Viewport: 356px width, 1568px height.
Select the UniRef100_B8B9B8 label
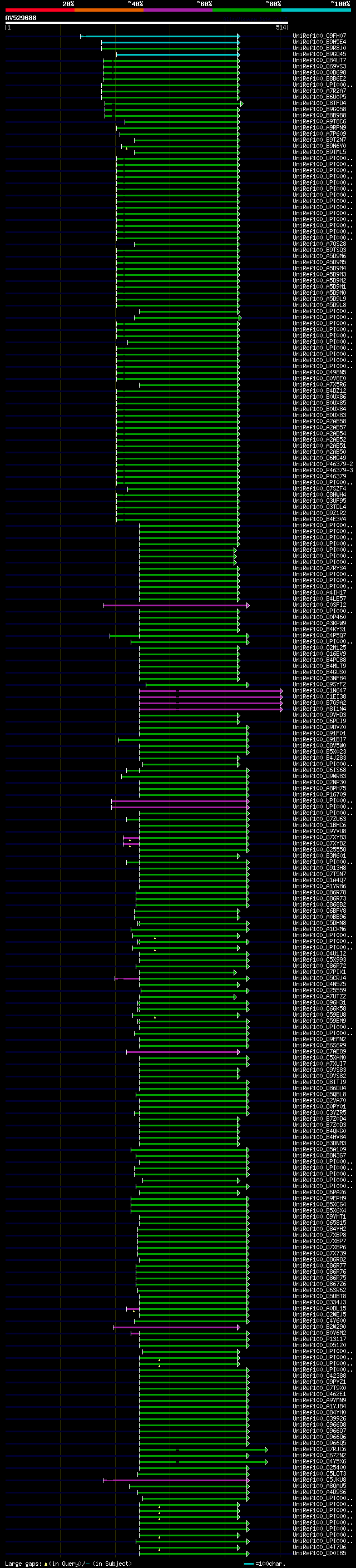click(x=319, y=116)
